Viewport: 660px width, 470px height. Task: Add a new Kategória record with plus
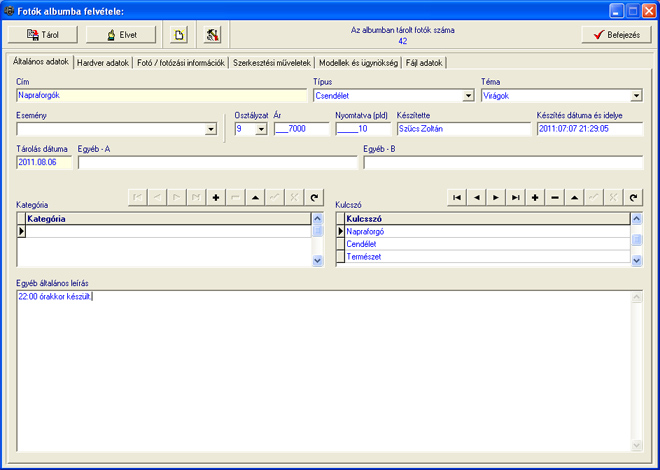(216, 197)
